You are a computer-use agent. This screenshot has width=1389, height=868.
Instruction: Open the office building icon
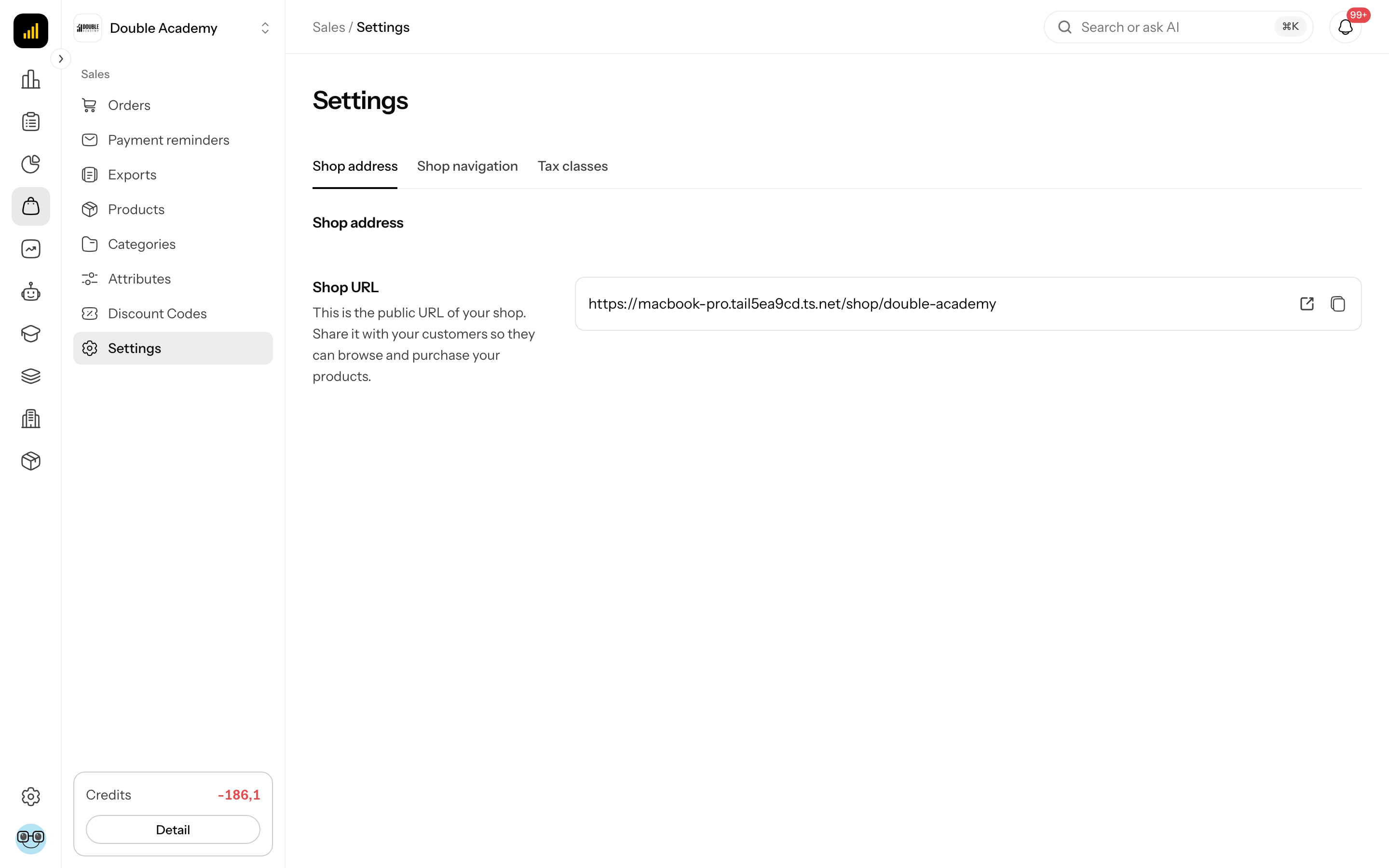click(30, 419)
